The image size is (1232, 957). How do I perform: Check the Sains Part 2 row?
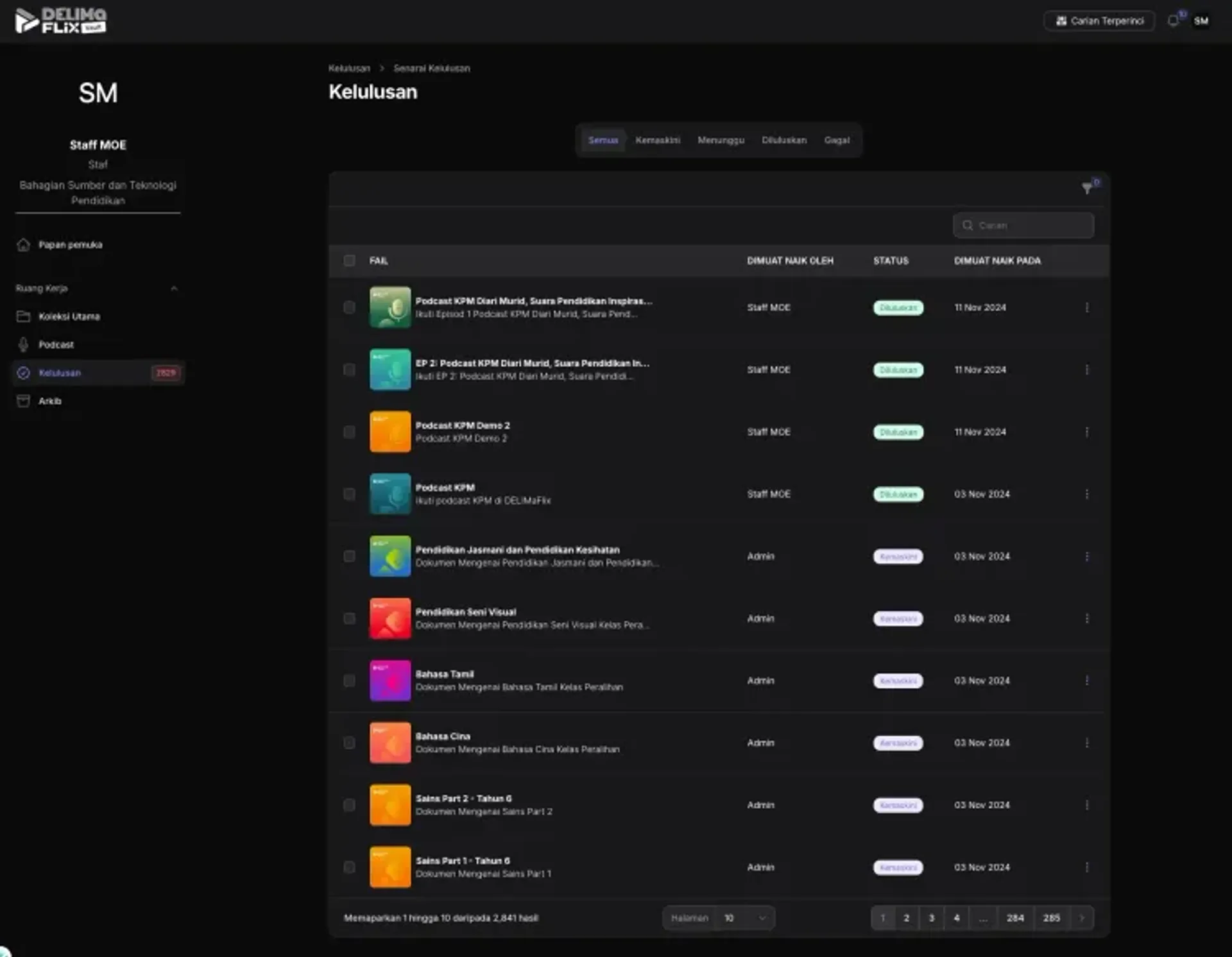coord(349,805)
